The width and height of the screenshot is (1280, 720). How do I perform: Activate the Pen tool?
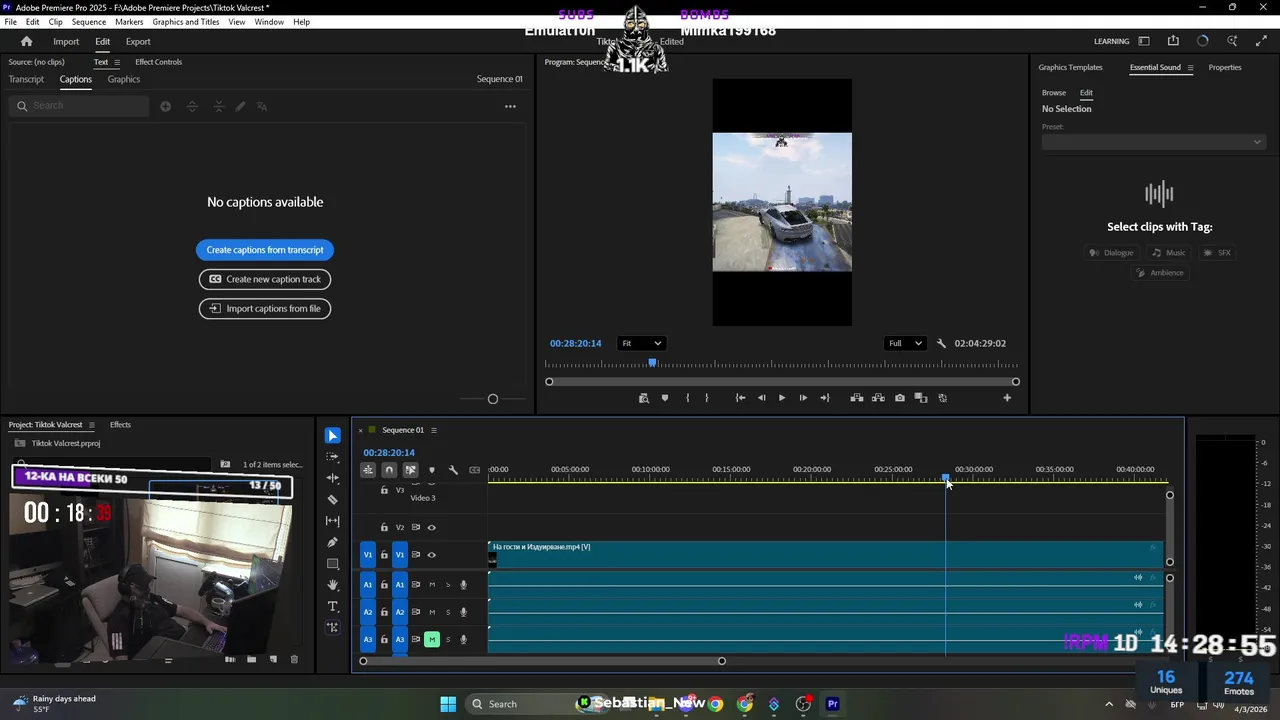coord(333,542)
